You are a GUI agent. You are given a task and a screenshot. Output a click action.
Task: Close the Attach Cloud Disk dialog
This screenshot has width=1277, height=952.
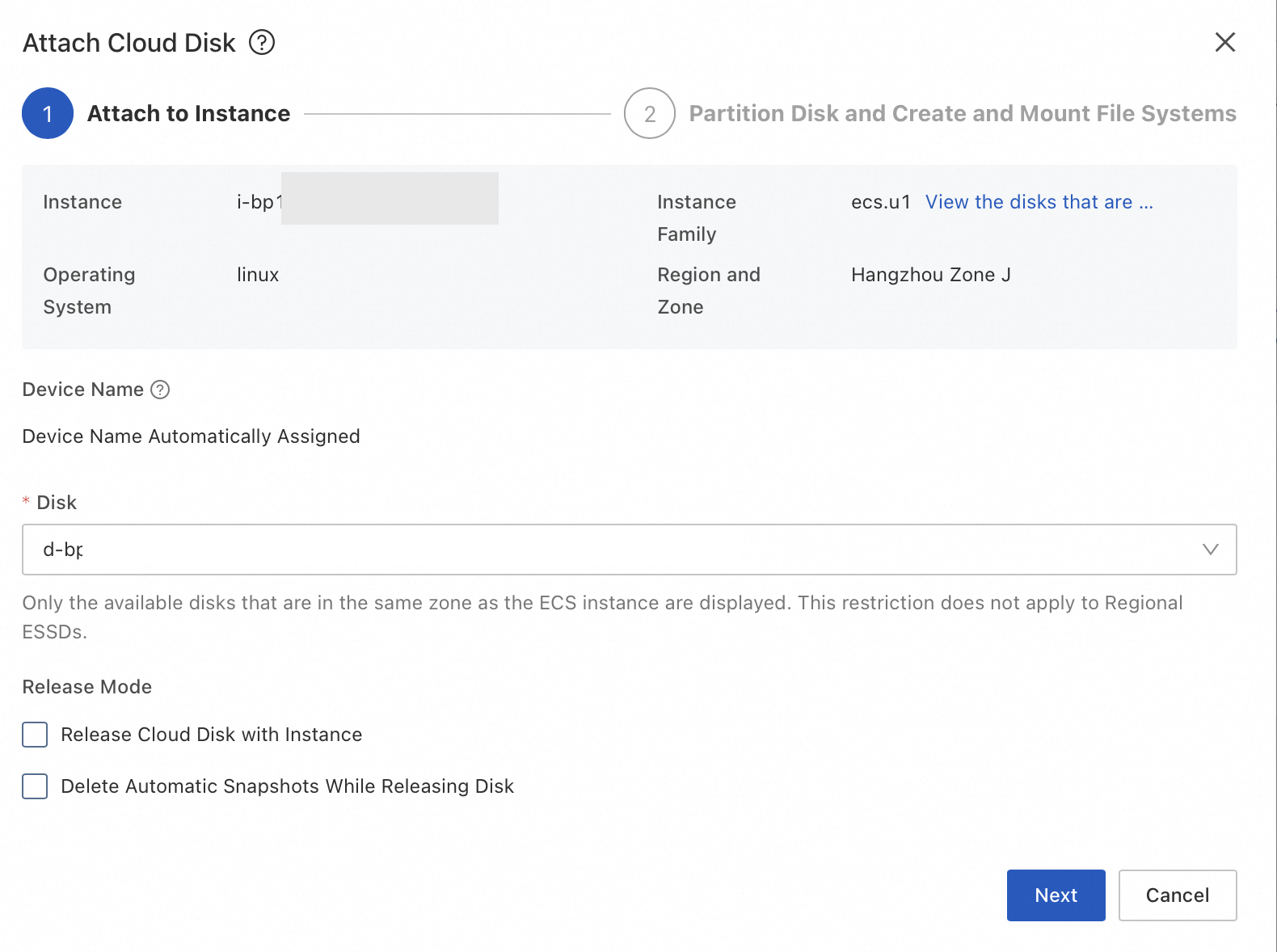[x=1225, y=42]
